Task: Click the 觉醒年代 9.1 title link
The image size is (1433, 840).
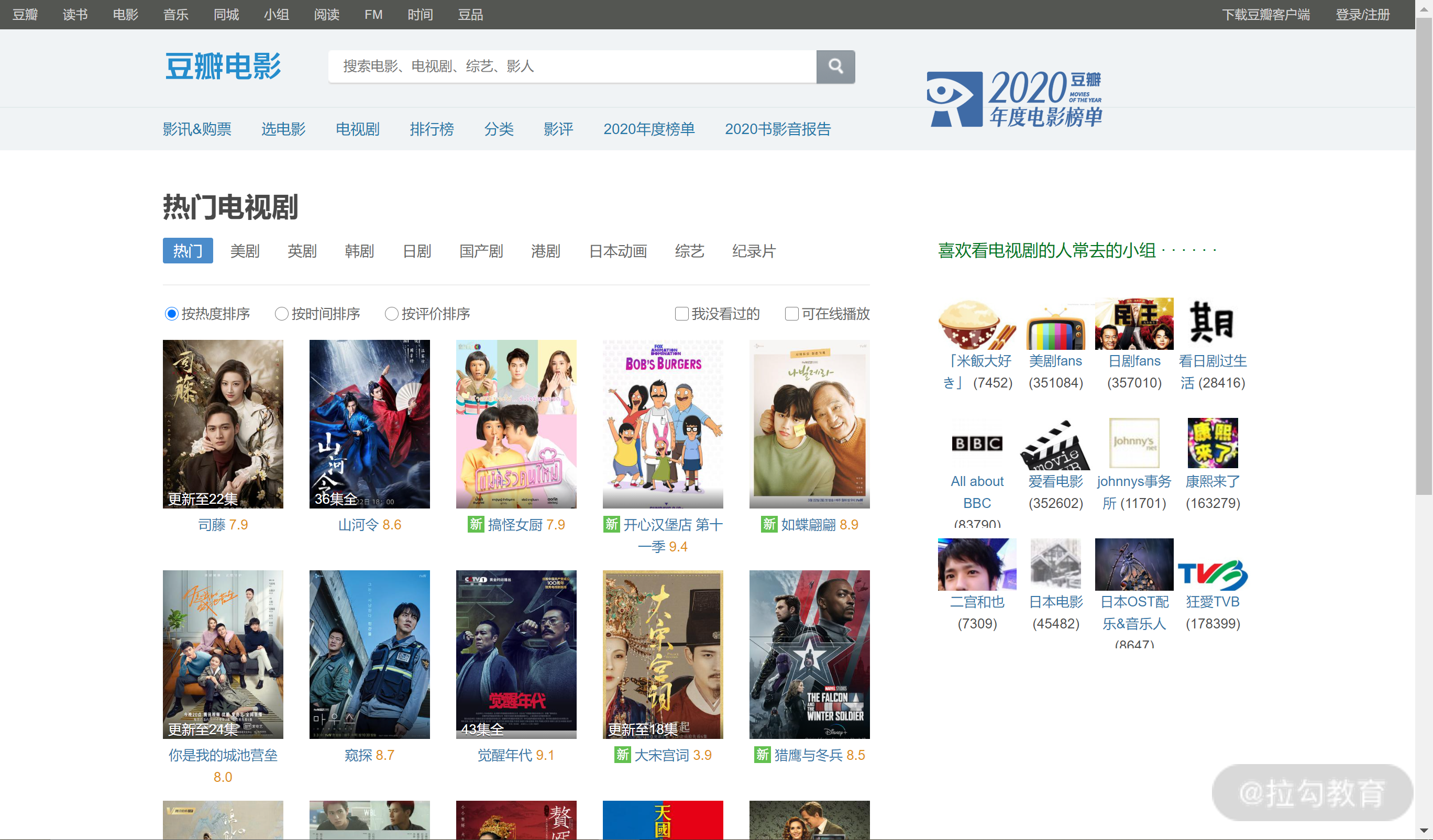Action: pyautogui.click(x=516, y=755)
